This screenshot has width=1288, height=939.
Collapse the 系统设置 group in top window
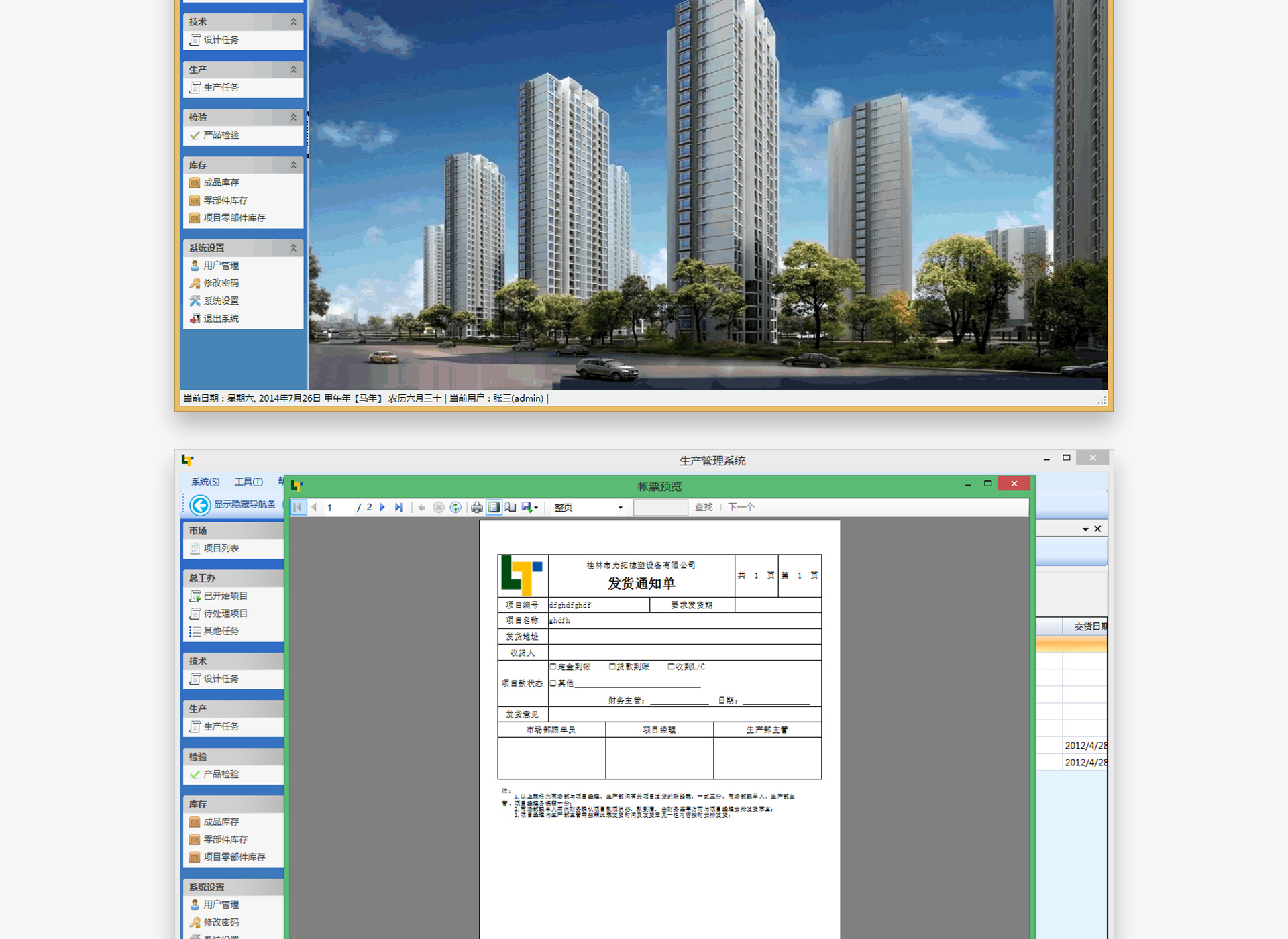click(x=293, y=248)
